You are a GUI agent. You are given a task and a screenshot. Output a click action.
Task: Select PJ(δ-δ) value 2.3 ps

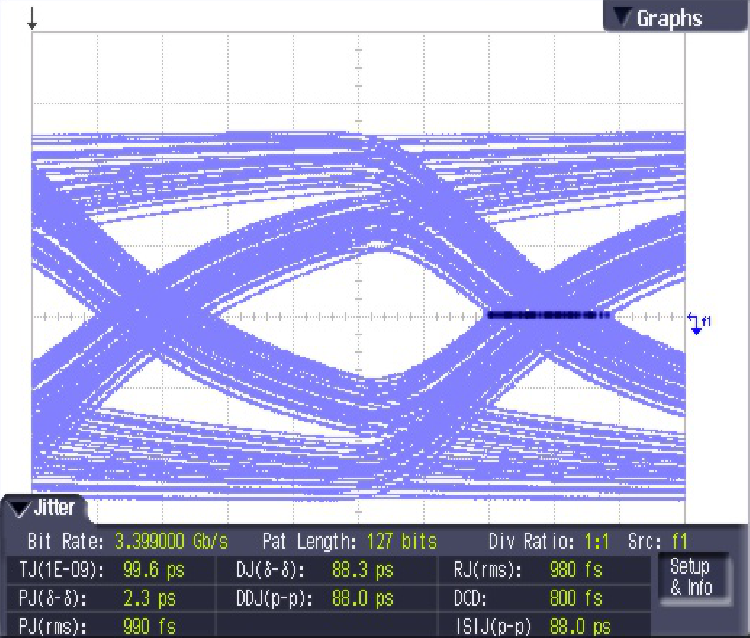(x=150, y=598)
